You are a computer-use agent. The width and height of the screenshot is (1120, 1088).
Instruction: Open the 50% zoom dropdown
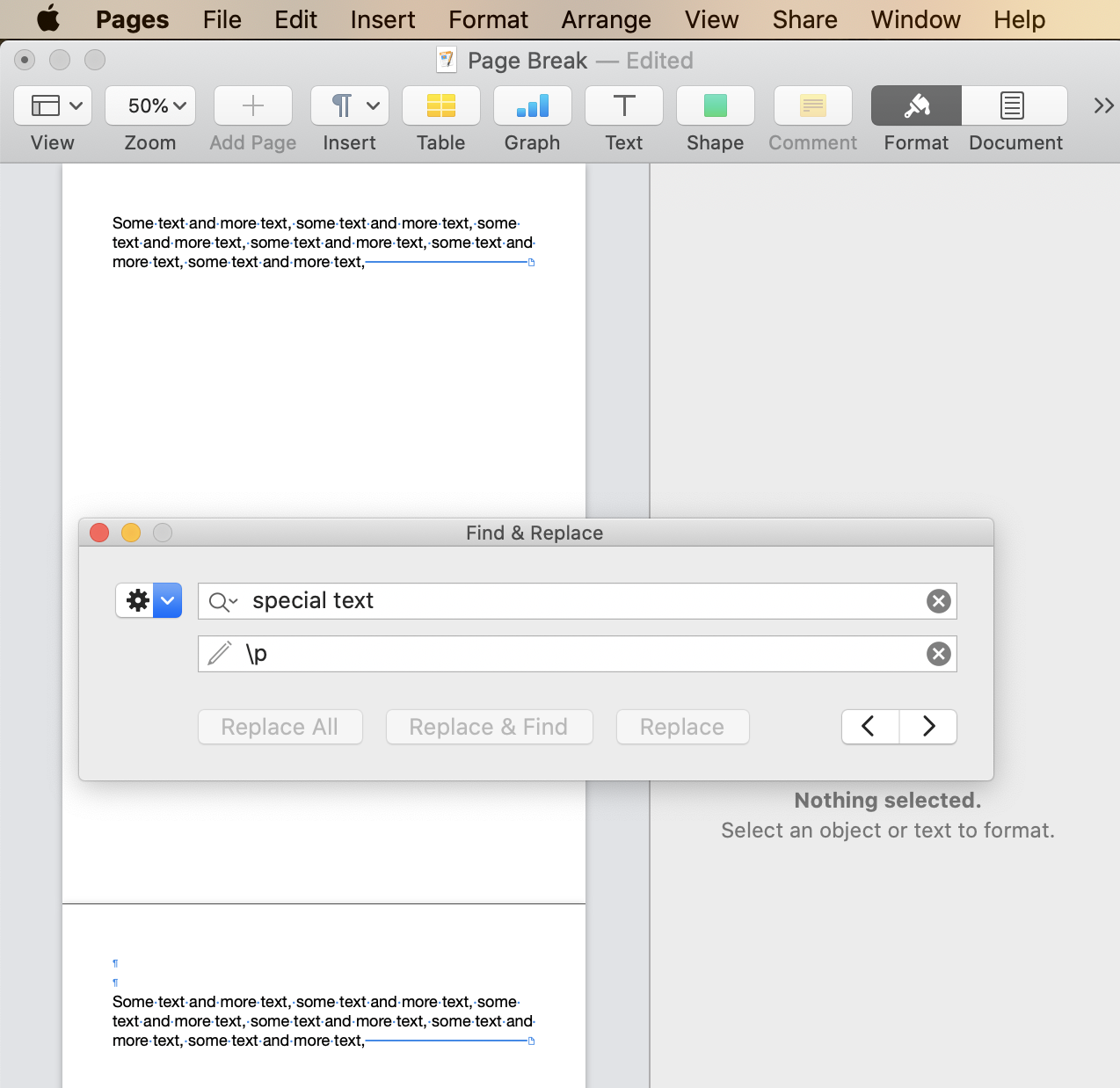[x=150, y=106]
